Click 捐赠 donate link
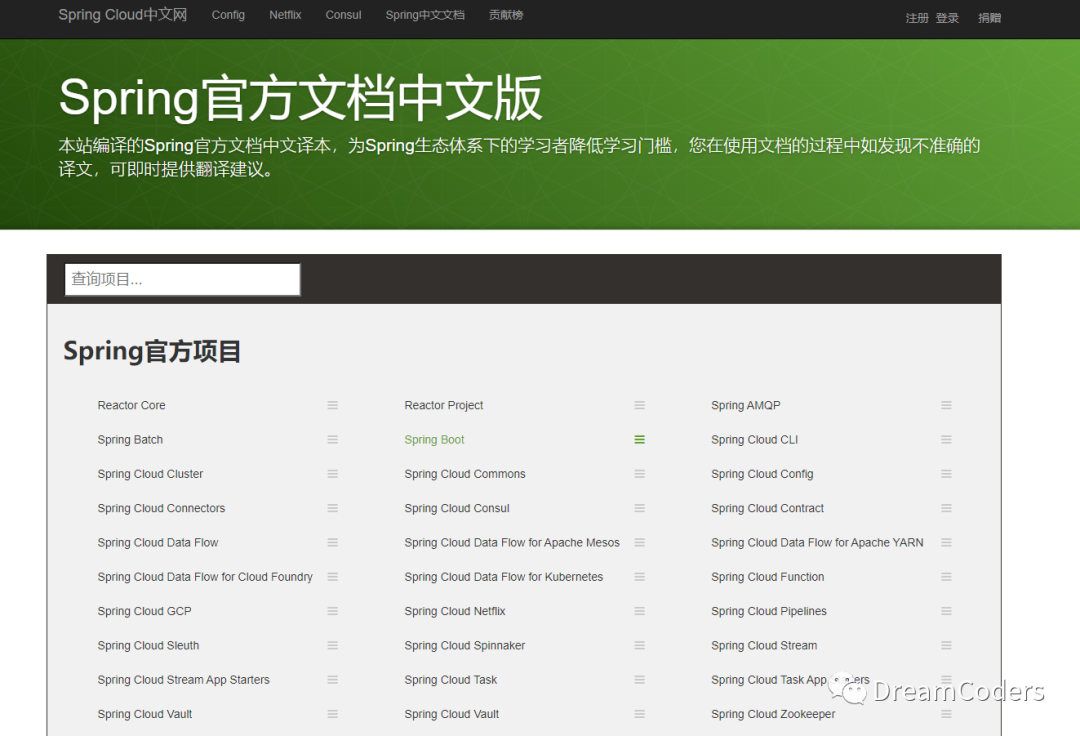Image resolution: width=1080 pixels, height=736 pixels. point(989,18)
